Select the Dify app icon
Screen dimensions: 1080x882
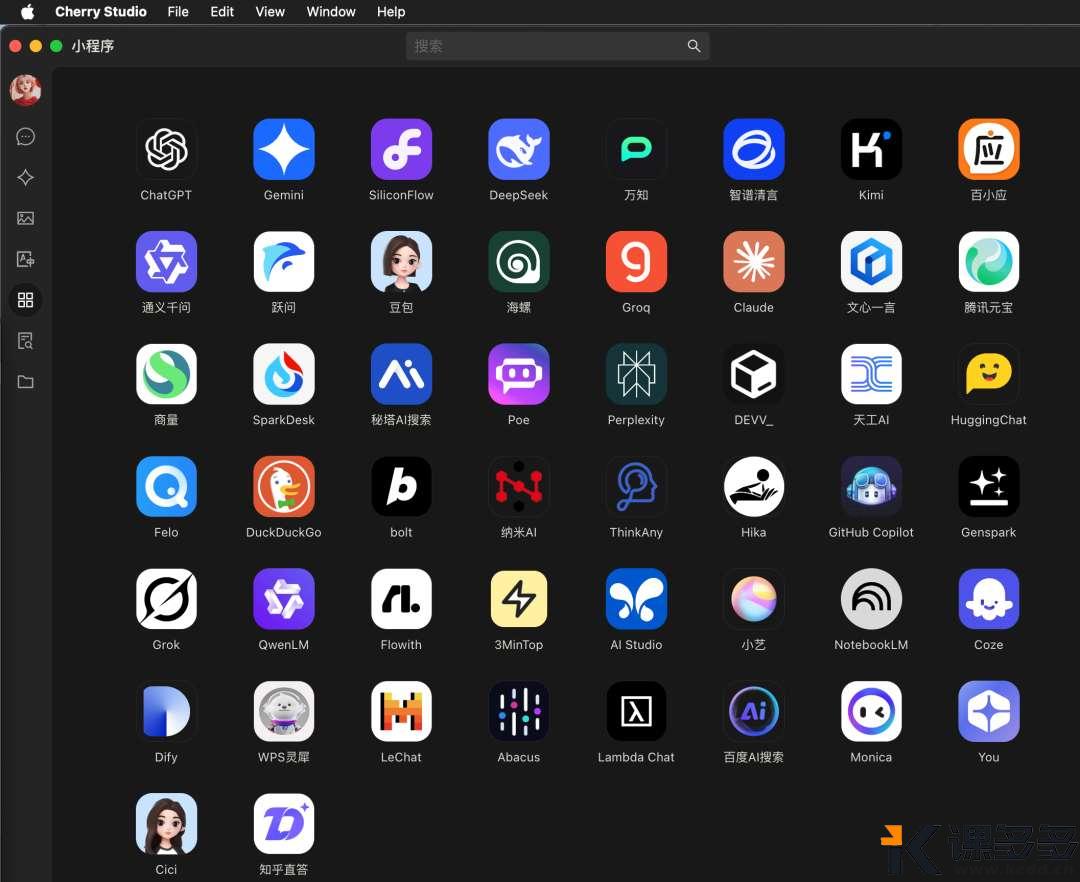tap(166, 711)
